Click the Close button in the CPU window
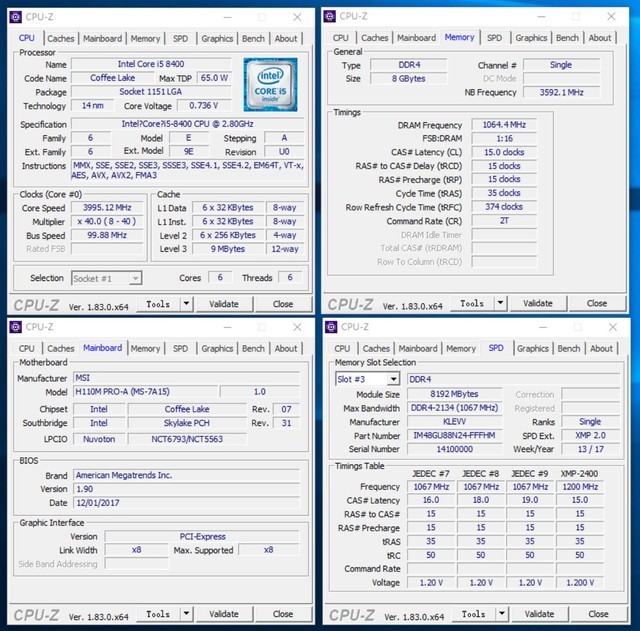Viewport: 640px width, 631px height. [283, 304]
